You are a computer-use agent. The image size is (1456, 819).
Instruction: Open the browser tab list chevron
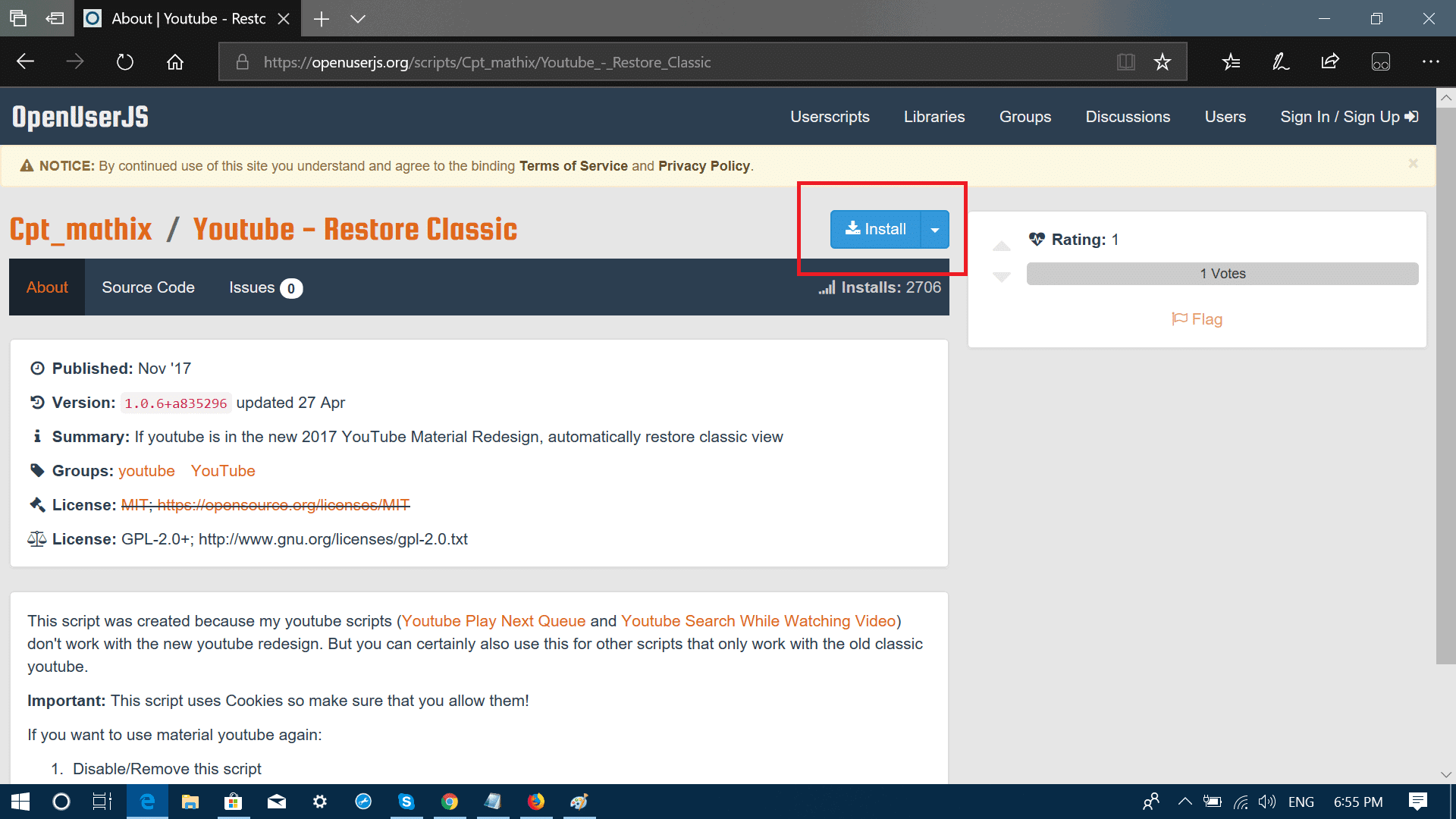tap(358, 19)
